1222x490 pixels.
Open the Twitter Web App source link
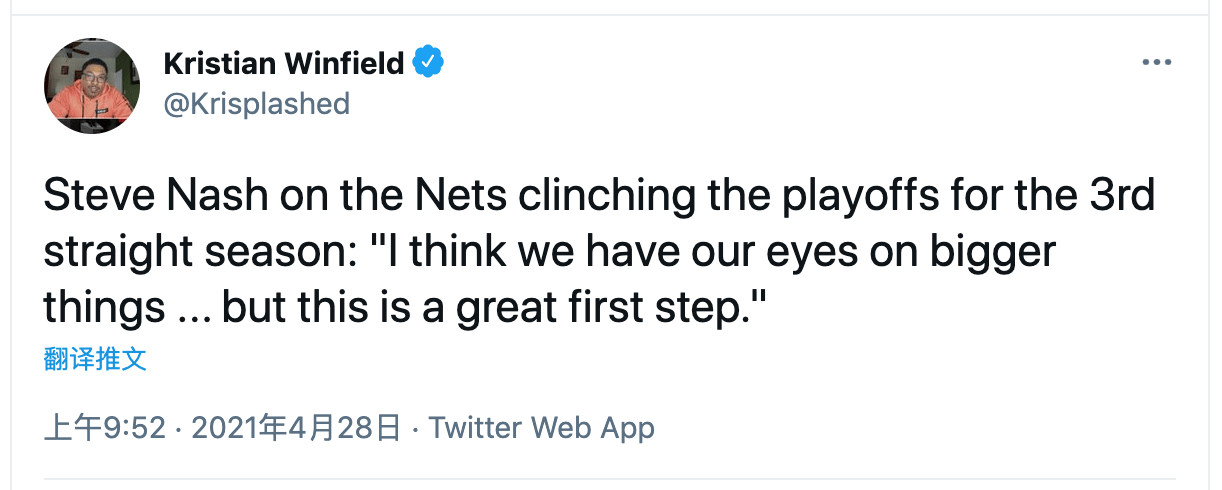[x=542, y=429]
